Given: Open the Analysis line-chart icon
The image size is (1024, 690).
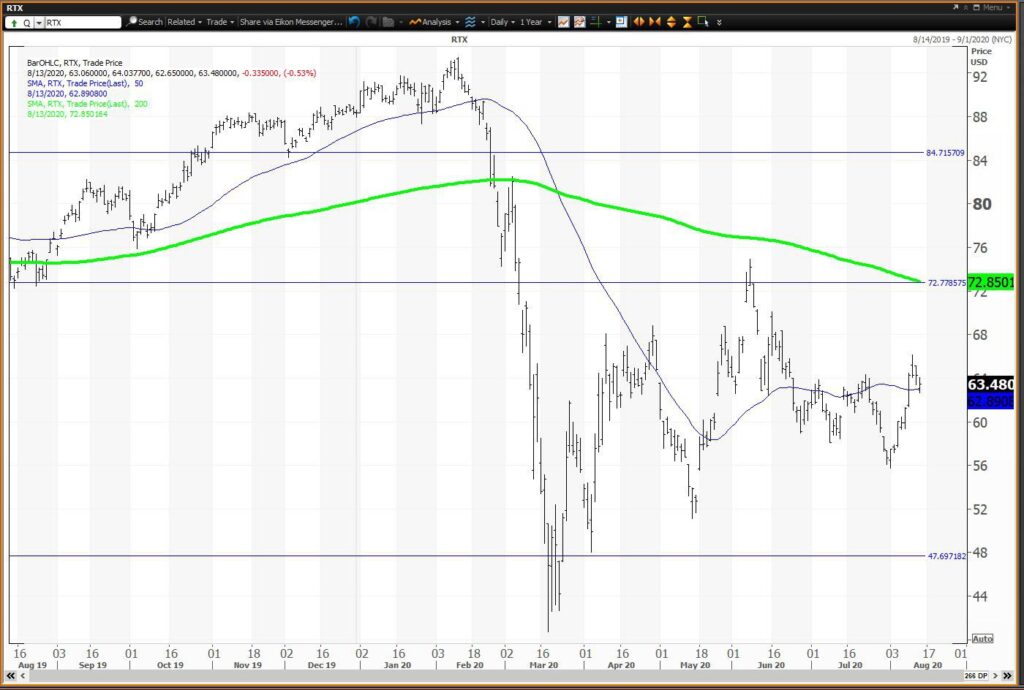Looking at the screenshot, I should pyautogui.click(x=415, y=22).
